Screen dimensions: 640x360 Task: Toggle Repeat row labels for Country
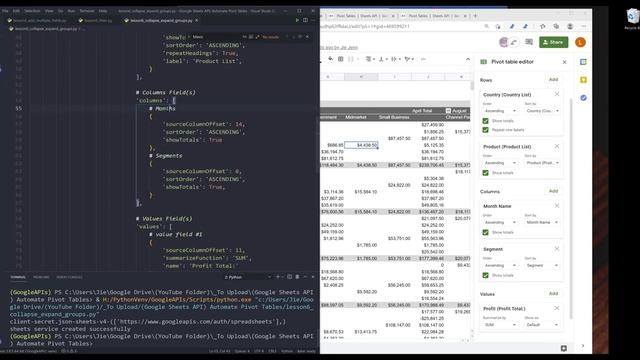[485, 130]
